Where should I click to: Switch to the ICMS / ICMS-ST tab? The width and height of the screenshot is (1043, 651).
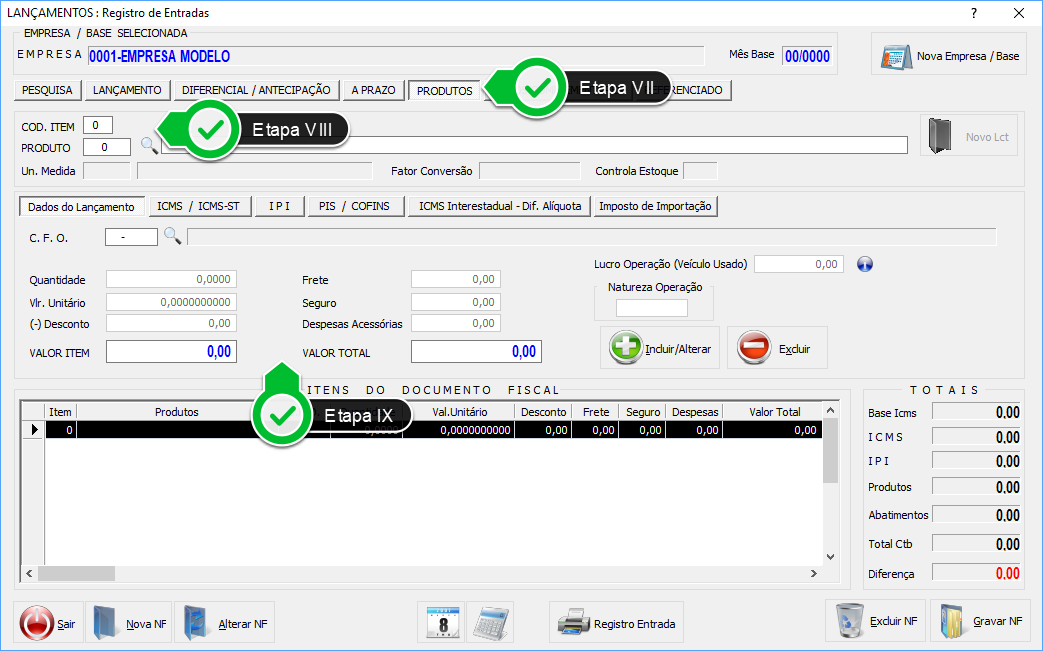click(x=198, y=206)
